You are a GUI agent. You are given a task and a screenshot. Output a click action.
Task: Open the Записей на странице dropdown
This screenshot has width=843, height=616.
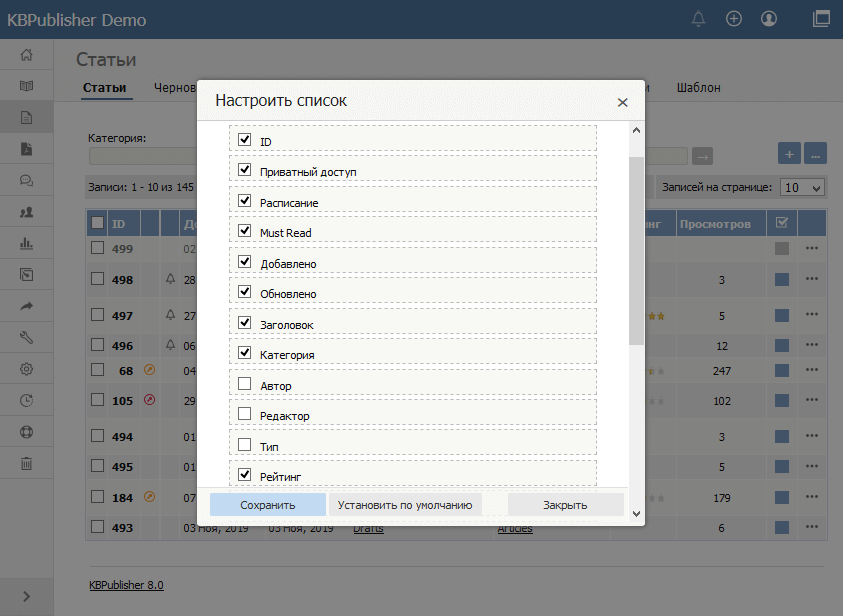click(802, 187)
